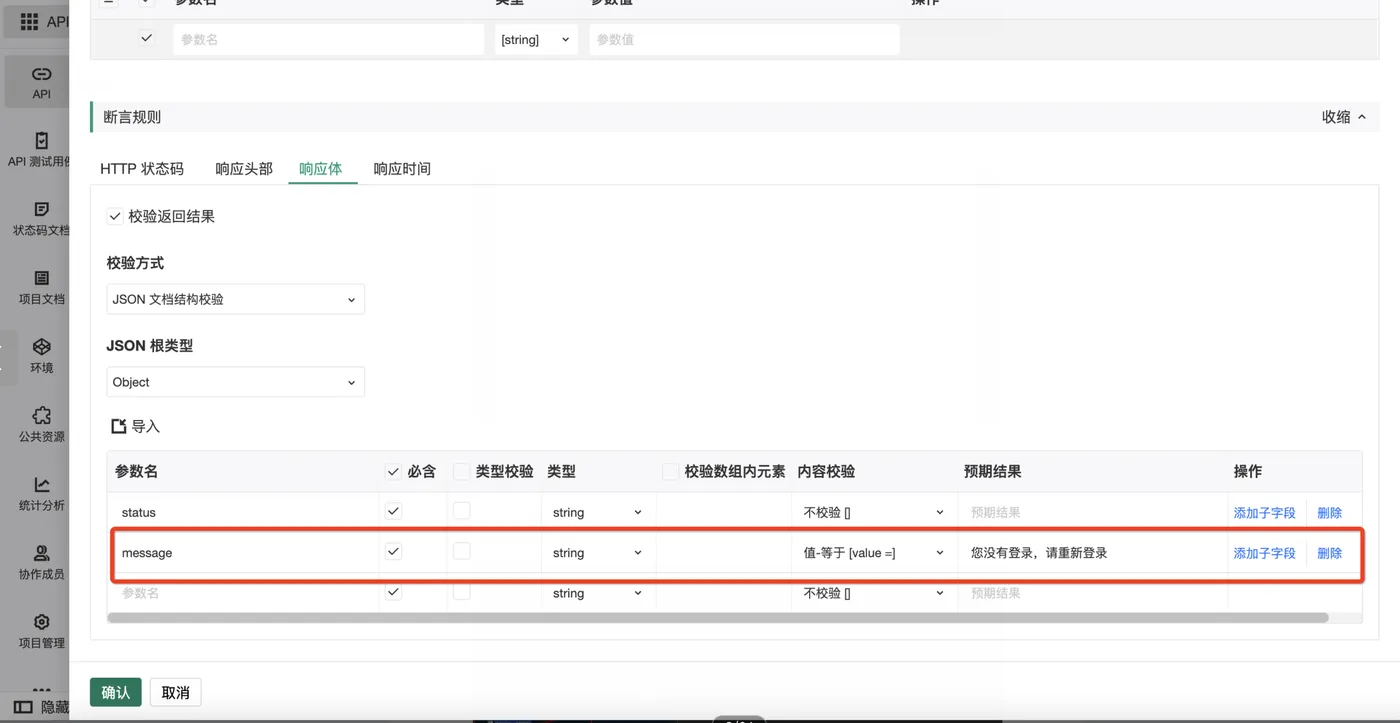Screen dimensions: 1400x723
Task: Switch to 响应头部 tab
Action: tap(244, 168)
